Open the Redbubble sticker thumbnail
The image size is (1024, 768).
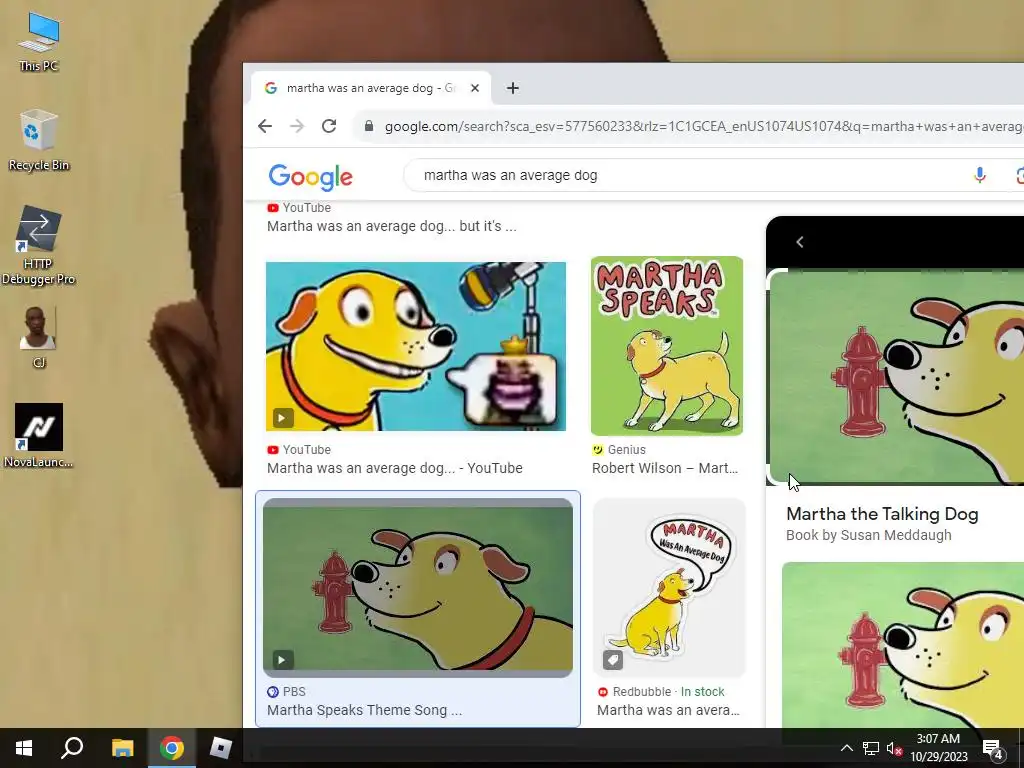(669, 588)
